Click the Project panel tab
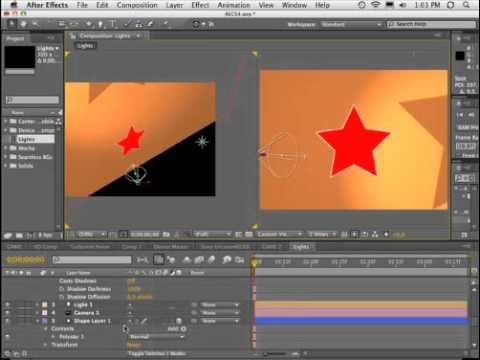The width and height of the screenshot is (480, 360). (15, 38)
